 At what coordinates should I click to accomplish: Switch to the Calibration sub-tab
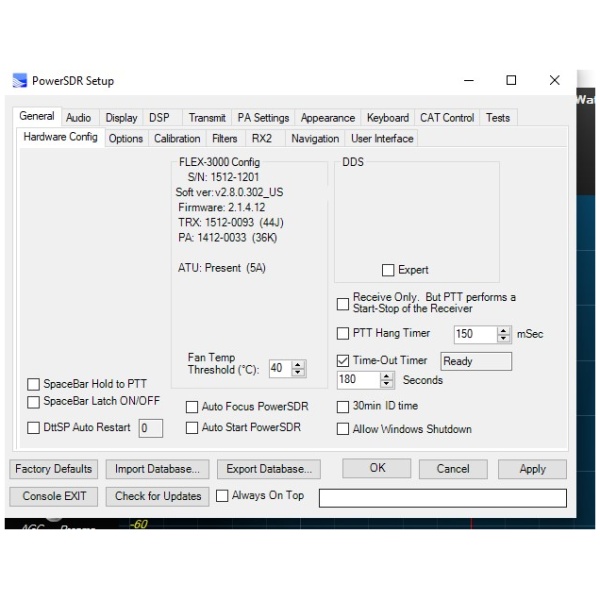(177, 139)
